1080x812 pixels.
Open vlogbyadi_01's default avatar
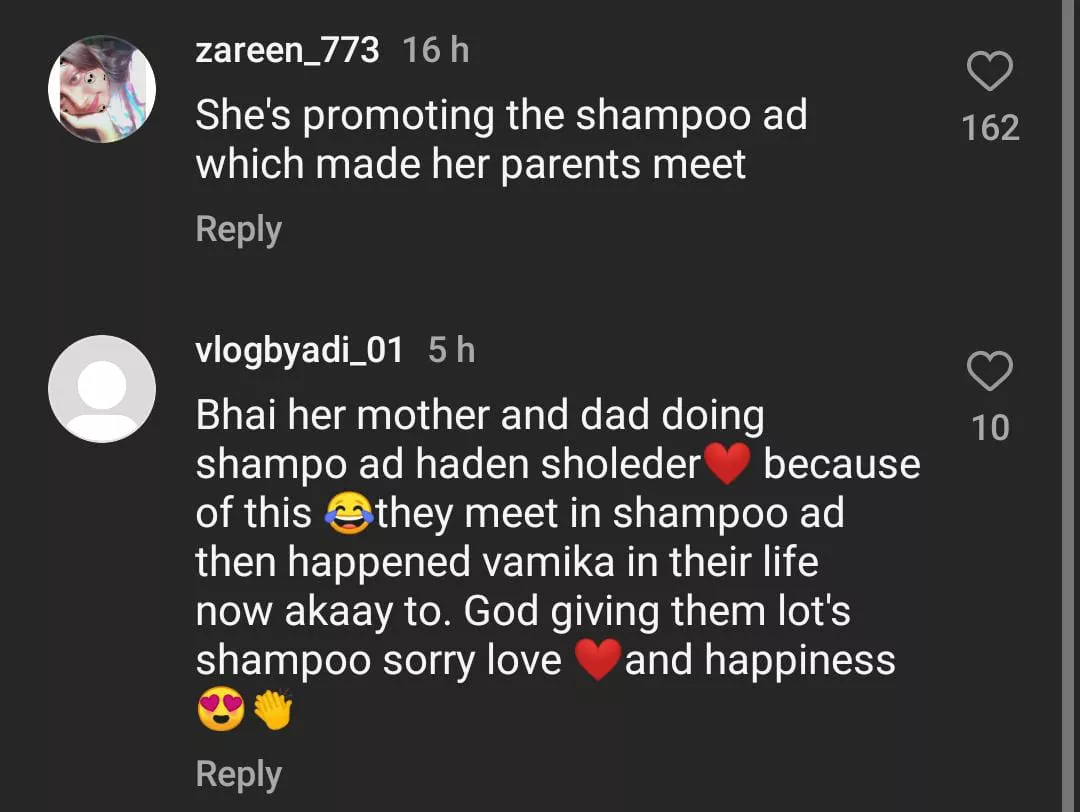pos(102,388)
